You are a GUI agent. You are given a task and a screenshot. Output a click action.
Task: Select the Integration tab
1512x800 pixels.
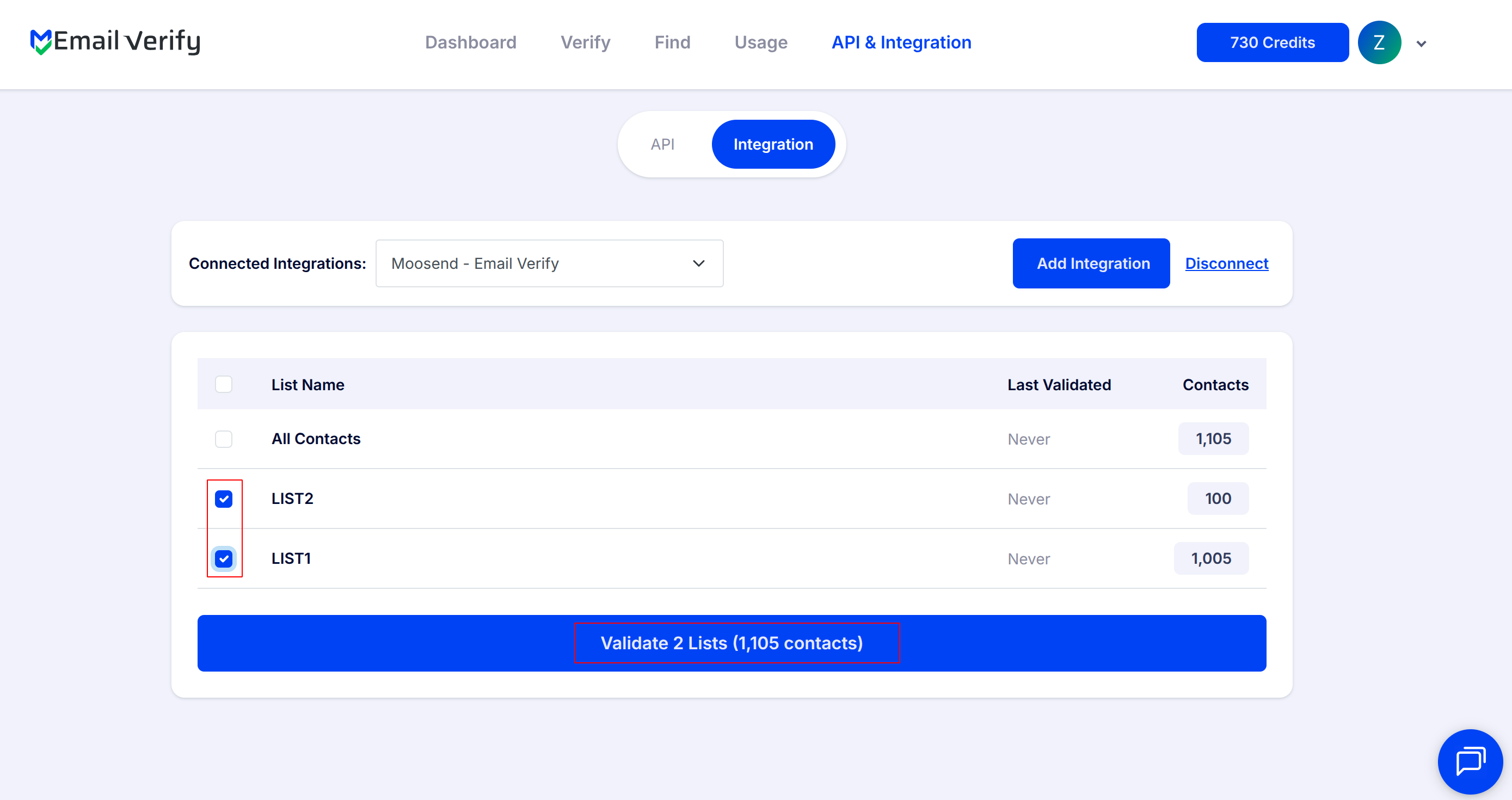[x=773, y=144]
